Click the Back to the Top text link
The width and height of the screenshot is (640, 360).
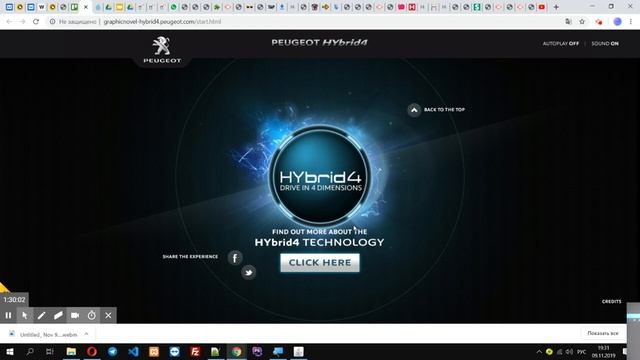[x=444, y=110]
